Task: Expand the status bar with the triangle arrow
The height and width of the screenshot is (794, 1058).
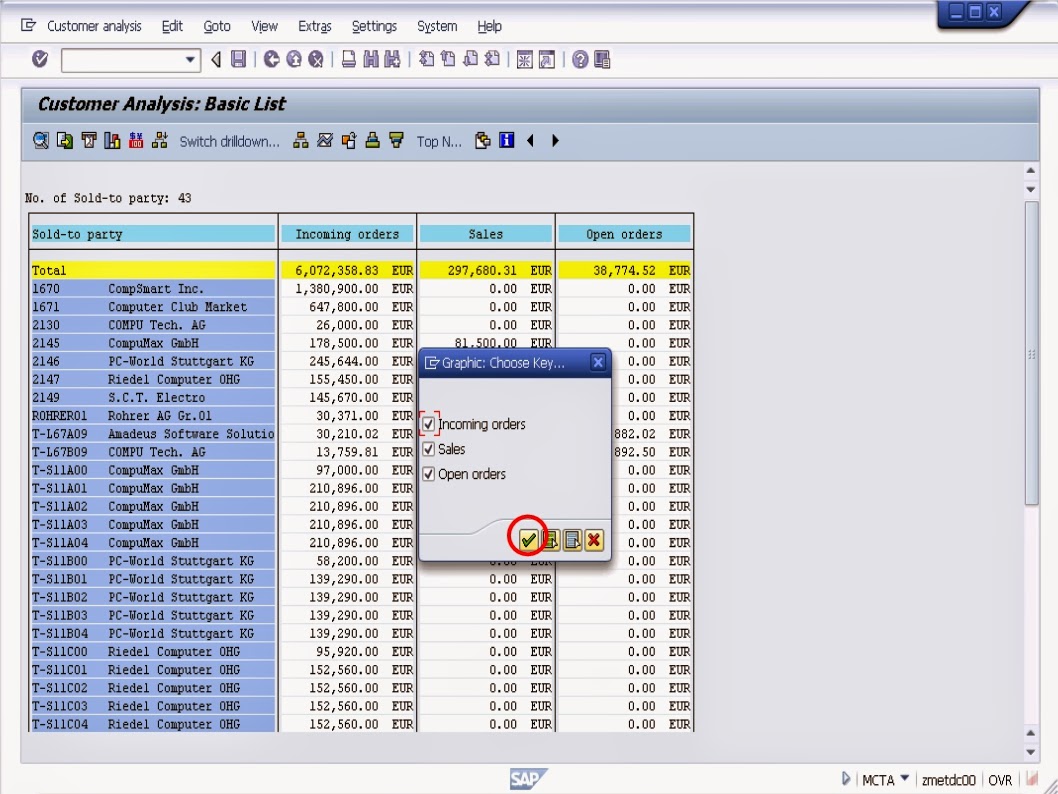Action: 845,778
